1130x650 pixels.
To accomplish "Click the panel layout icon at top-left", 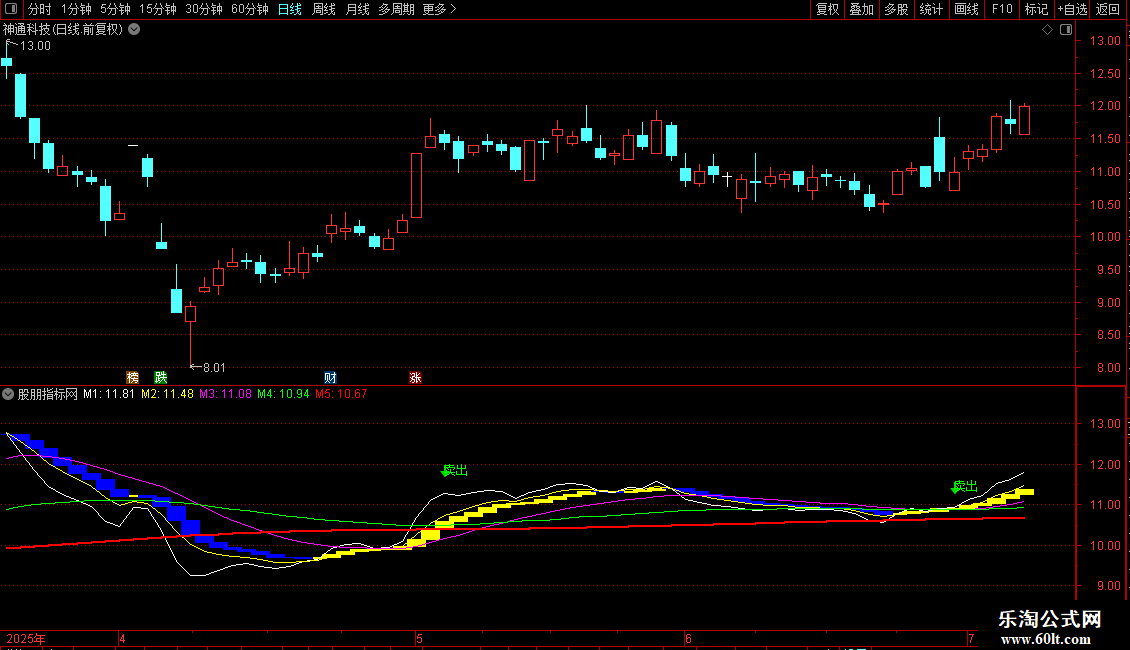I will (x=11, y=9).
